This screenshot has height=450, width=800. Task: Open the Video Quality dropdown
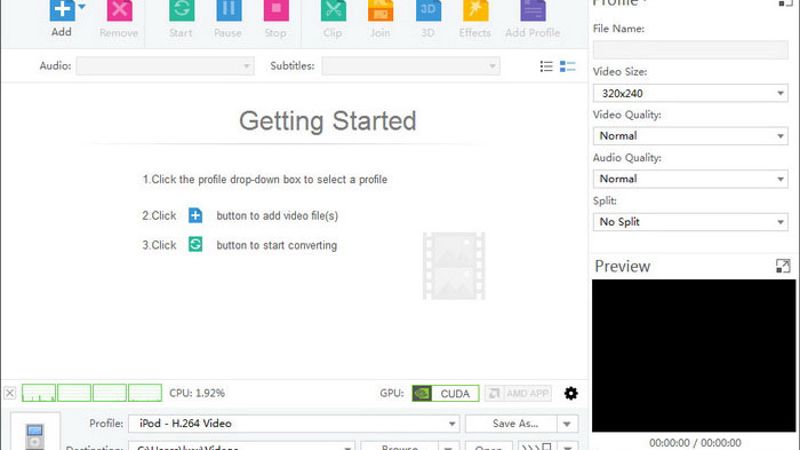click(x=690, y=136)
